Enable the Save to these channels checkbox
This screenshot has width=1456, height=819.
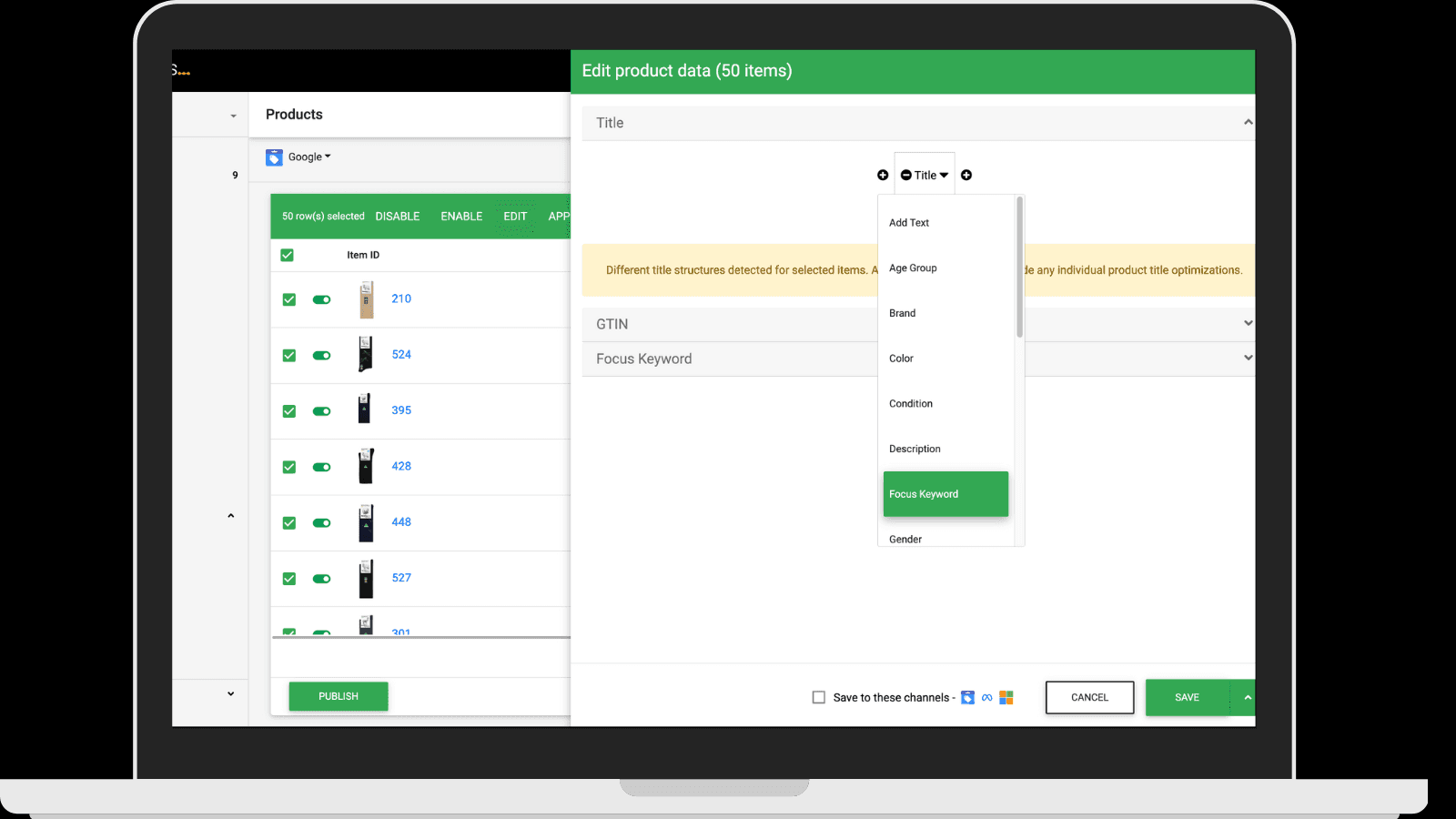tap(818, 697)
